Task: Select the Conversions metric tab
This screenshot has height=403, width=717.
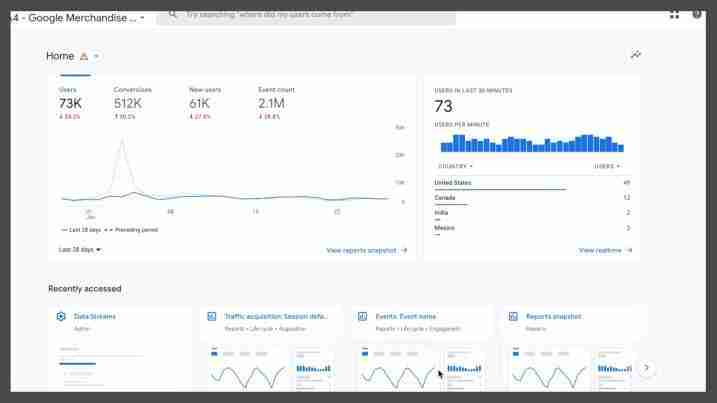Action: point(132,103)
